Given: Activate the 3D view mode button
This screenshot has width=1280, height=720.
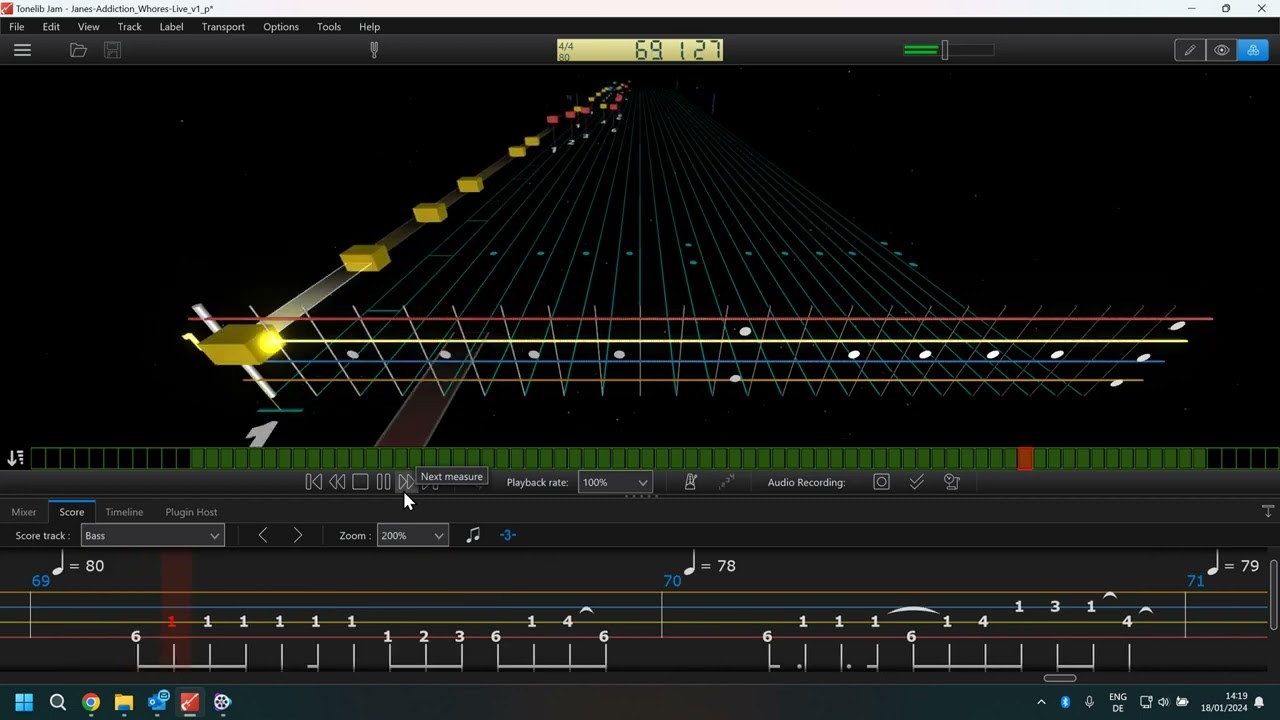Looking at the screenshot, I should pyautogui.click(x=1253, y=50).
